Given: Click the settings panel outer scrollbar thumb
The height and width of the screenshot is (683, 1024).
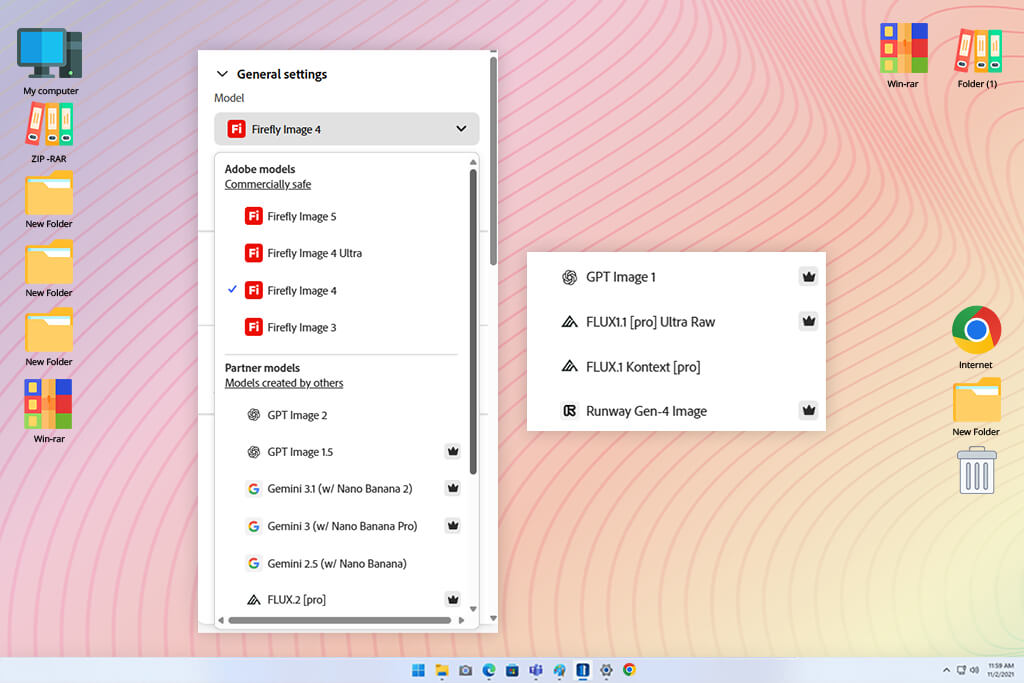Looking at the screenshot, I should tap(493, 161).
